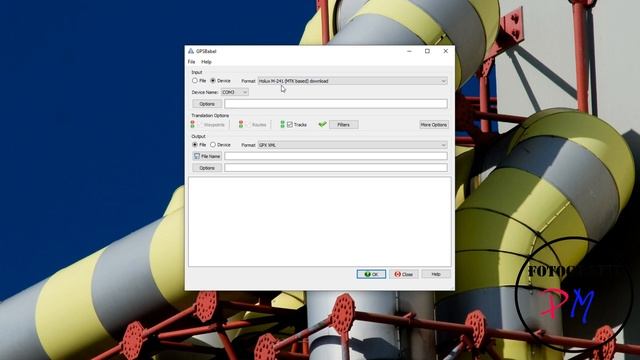Open the File menu

(x=191, y=62)
